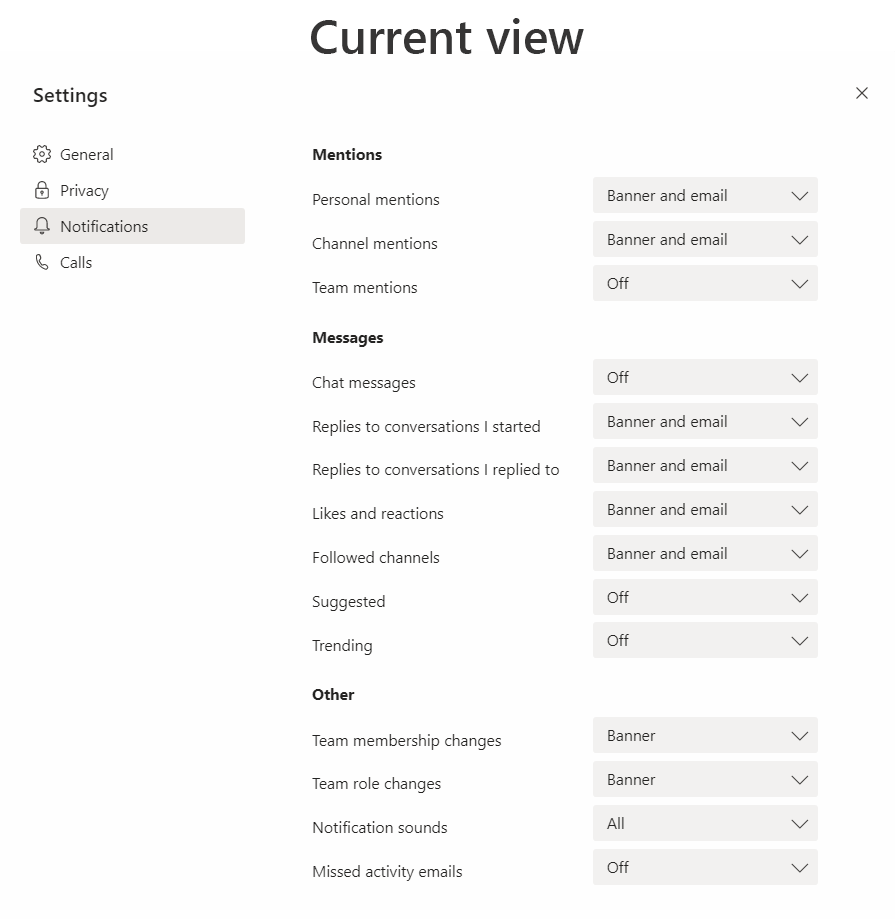Click the Calls phone icon

tap(41, 262)
